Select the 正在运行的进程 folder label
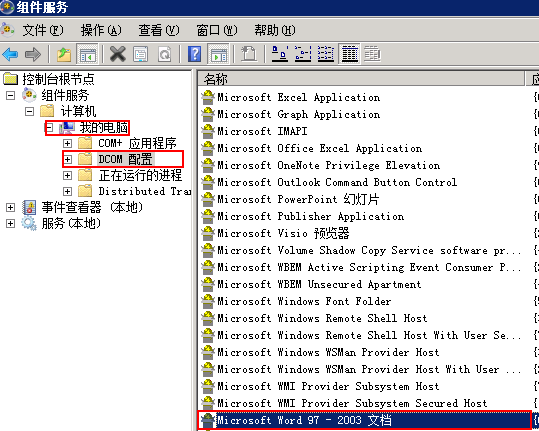 [x=140, y=175]
